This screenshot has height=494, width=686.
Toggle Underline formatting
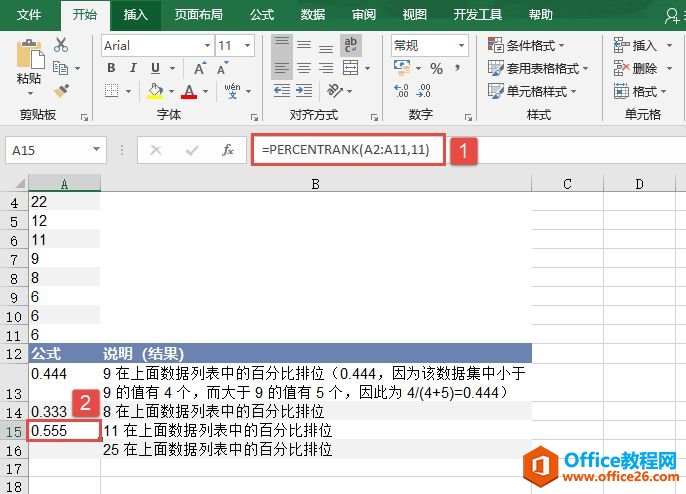click(155, 69)
